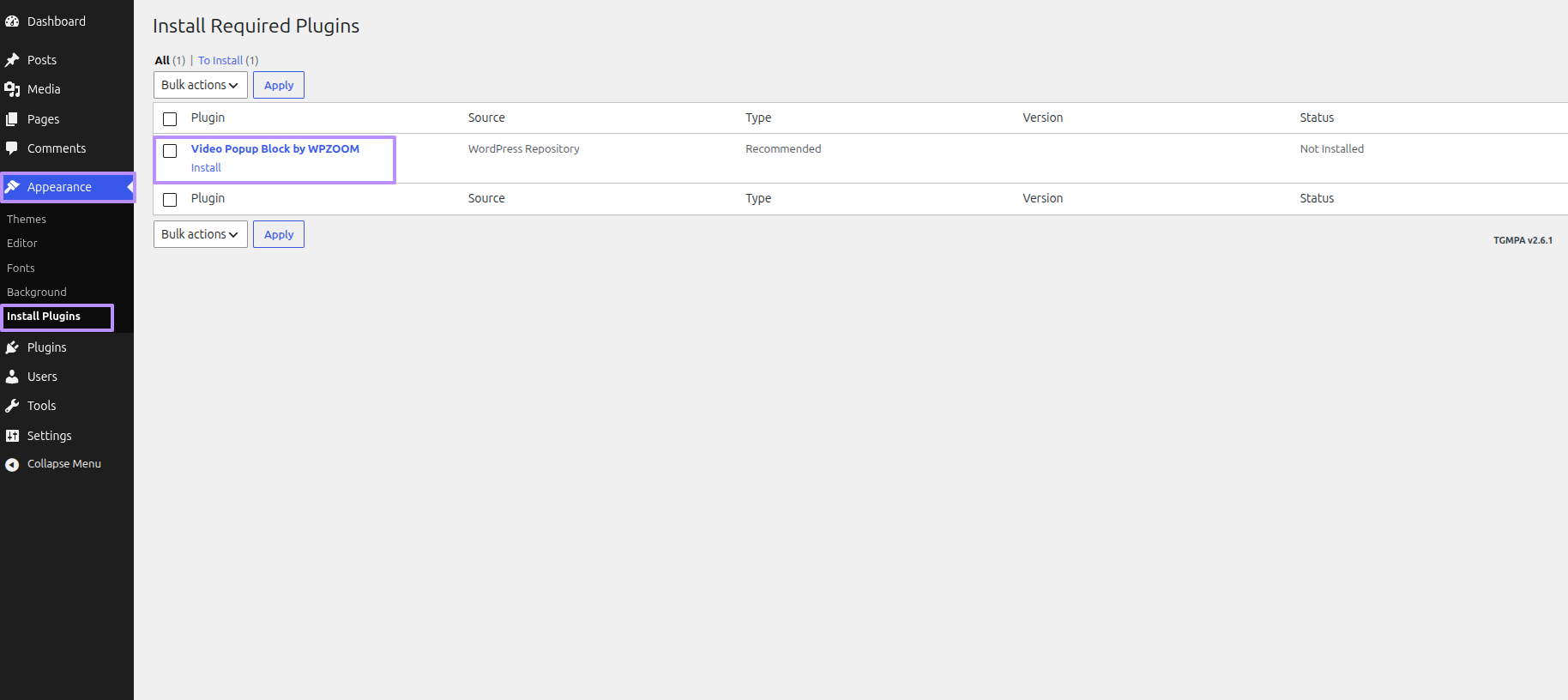Image resolution: width=1568 pixels, height=700 pixels.
Task: Click the Users person icon
Action: click(x=12, y=377)
